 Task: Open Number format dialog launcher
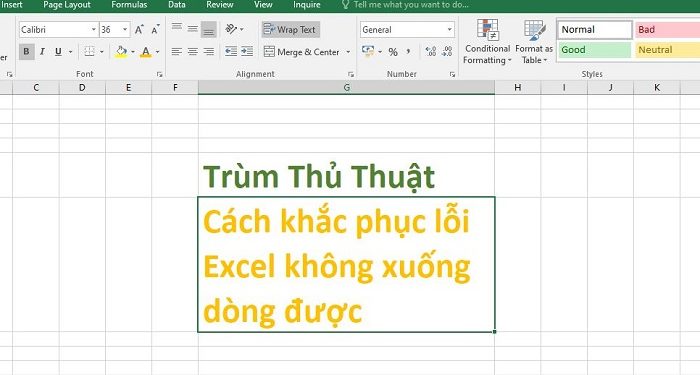tap(452, 75)
